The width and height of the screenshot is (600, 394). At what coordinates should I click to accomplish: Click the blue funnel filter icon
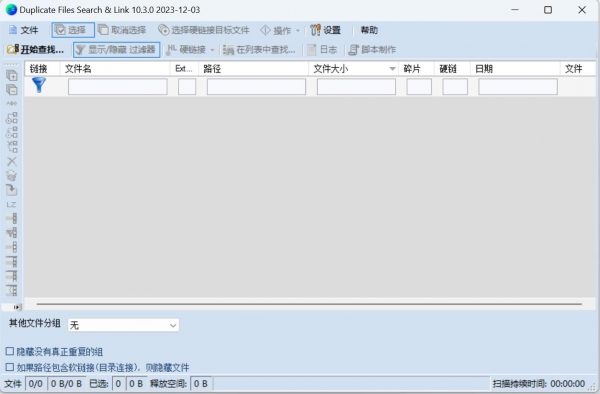[x=39, y=85]
